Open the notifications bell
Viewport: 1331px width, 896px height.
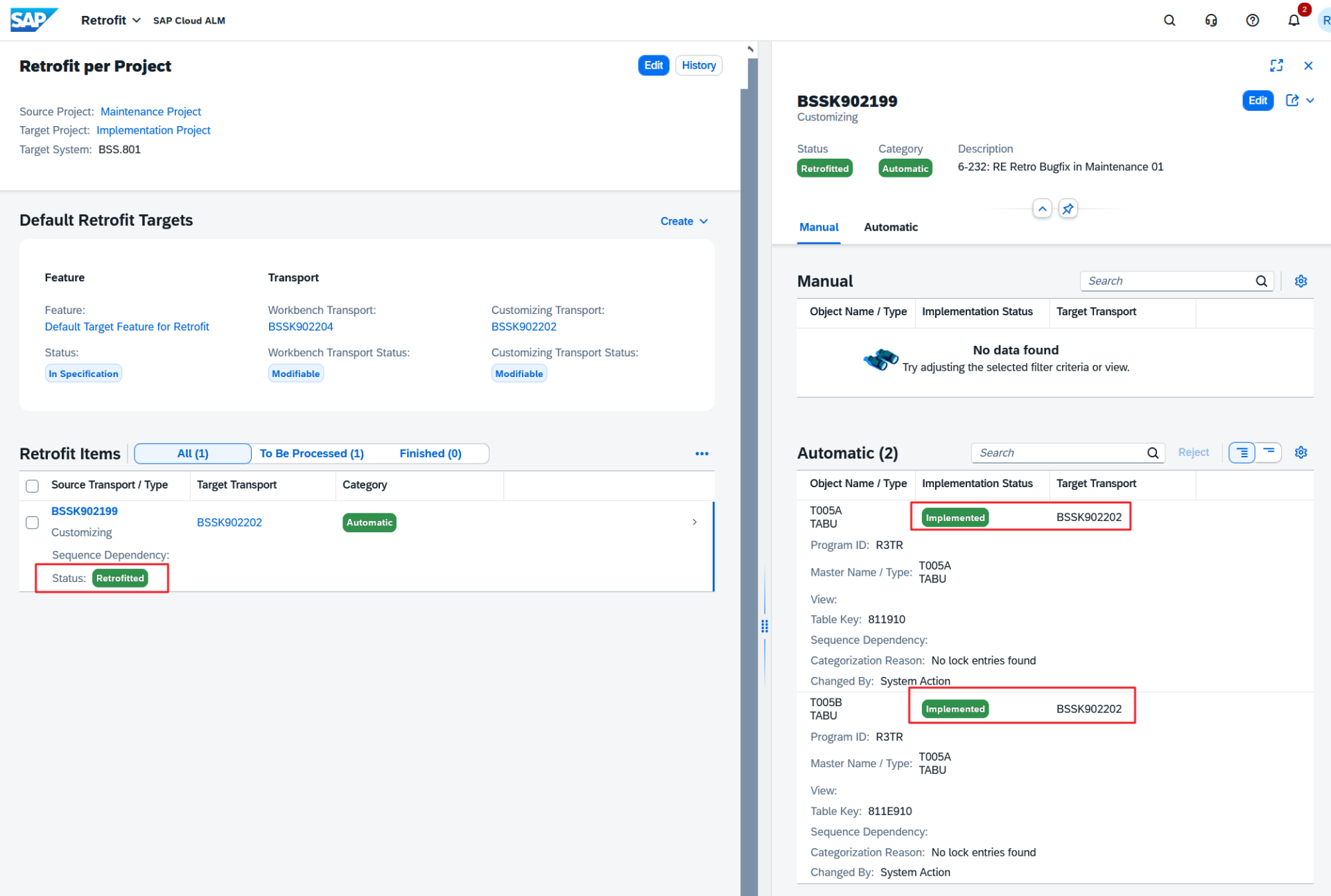coord(1294,21)
